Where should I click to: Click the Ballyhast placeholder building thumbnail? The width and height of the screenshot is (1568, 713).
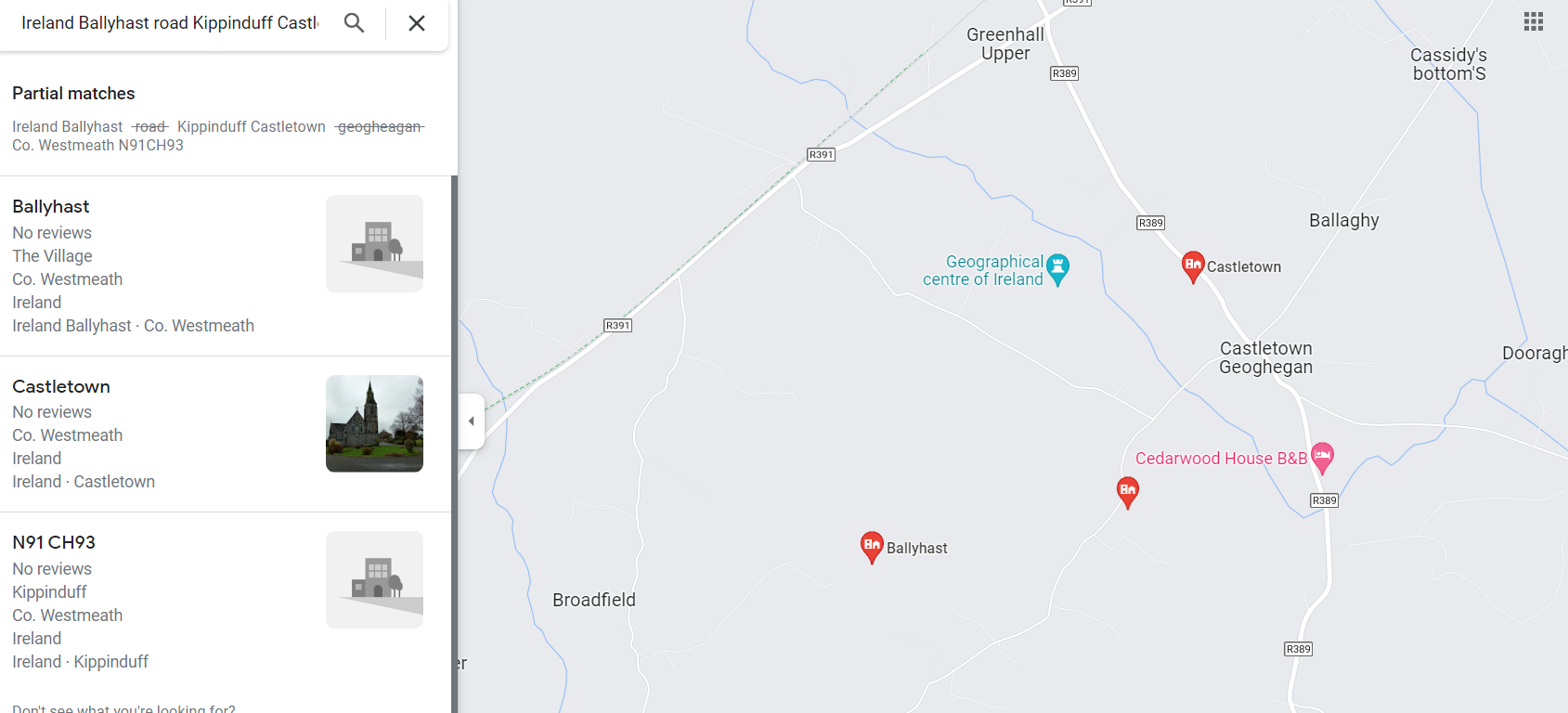(x=374, y=243)
